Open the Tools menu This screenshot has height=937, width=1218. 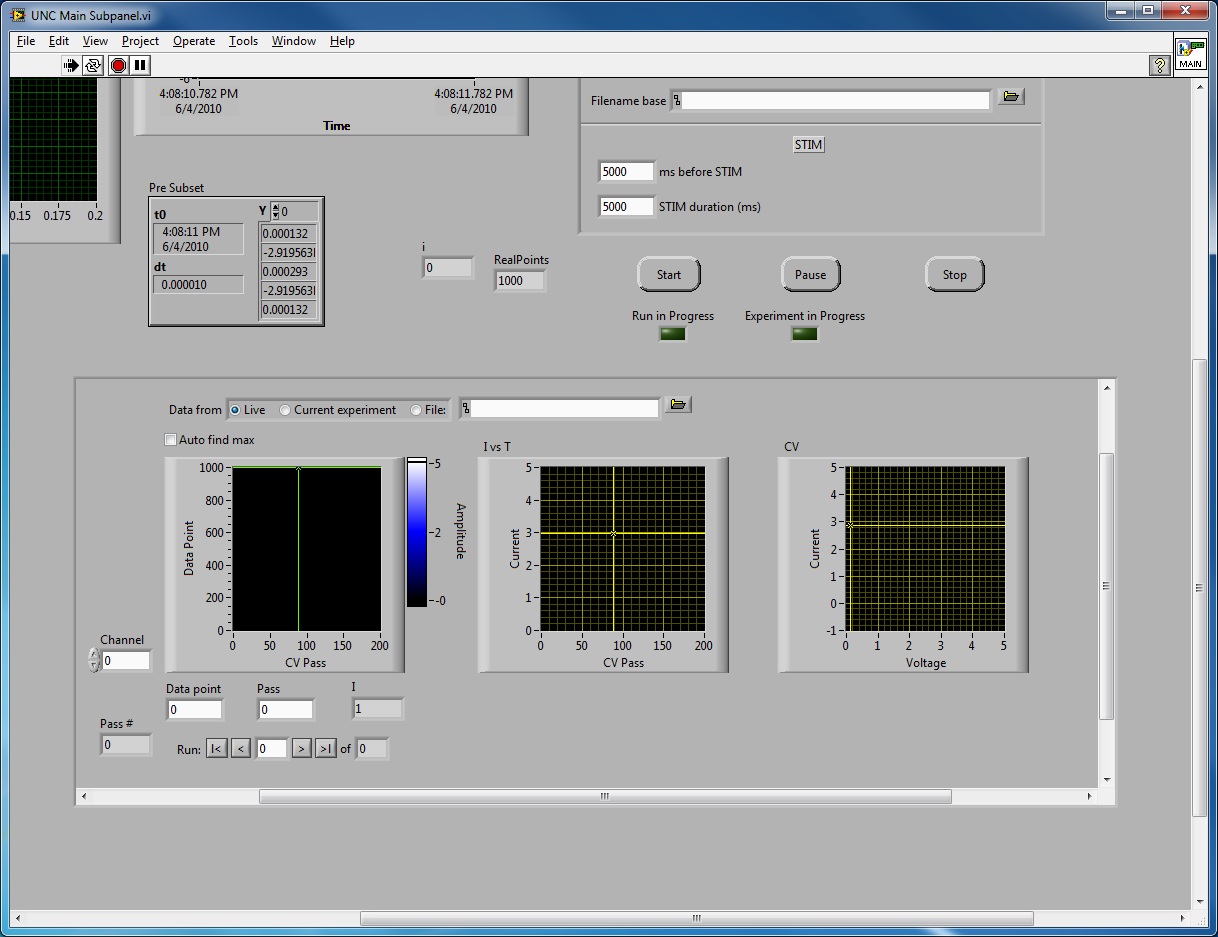point(243,41)
